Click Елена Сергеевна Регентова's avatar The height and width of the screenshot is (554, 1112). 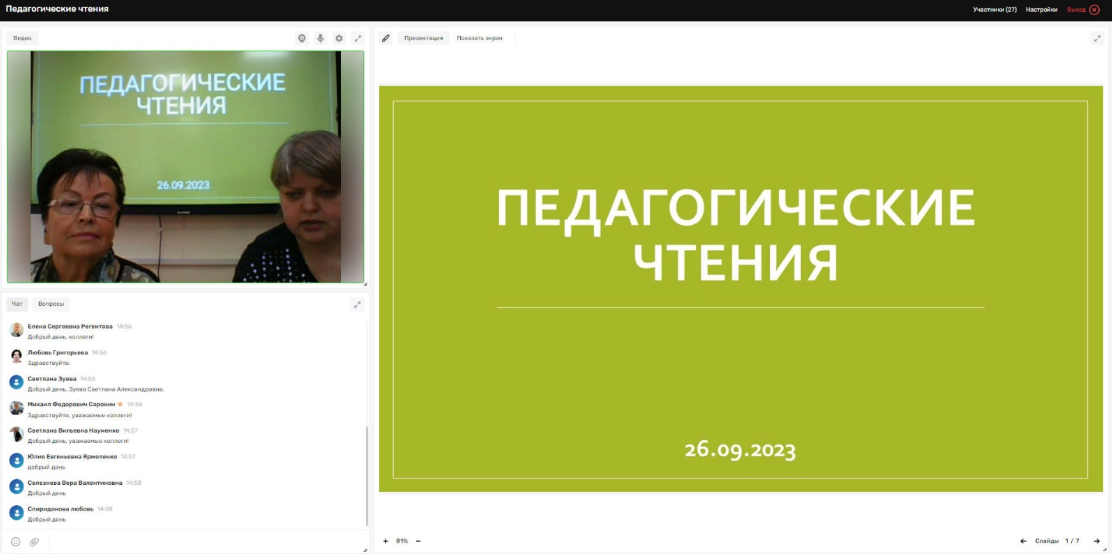[16, 330]
